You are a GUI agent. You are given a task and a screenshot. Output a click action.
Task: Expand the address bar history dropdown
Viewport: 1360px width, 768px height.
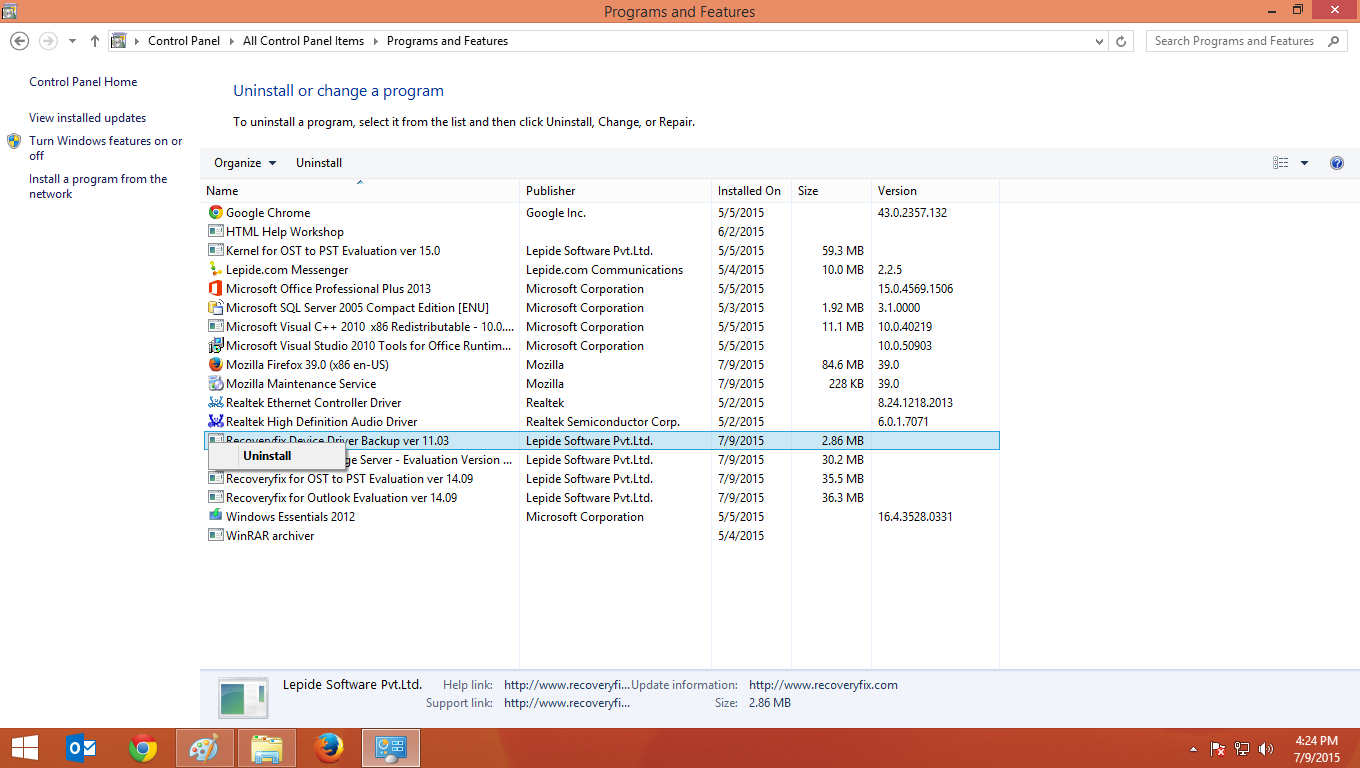point(1099,41)
